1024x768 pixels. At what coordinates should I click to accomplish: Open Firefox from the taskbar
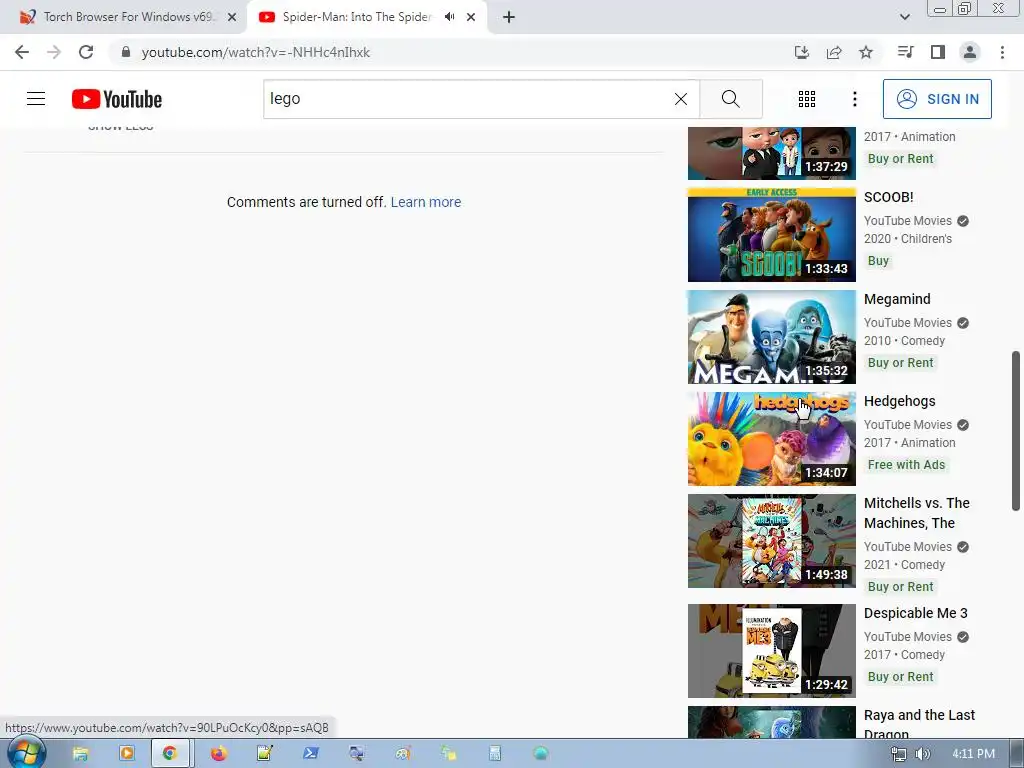[218, 754]
